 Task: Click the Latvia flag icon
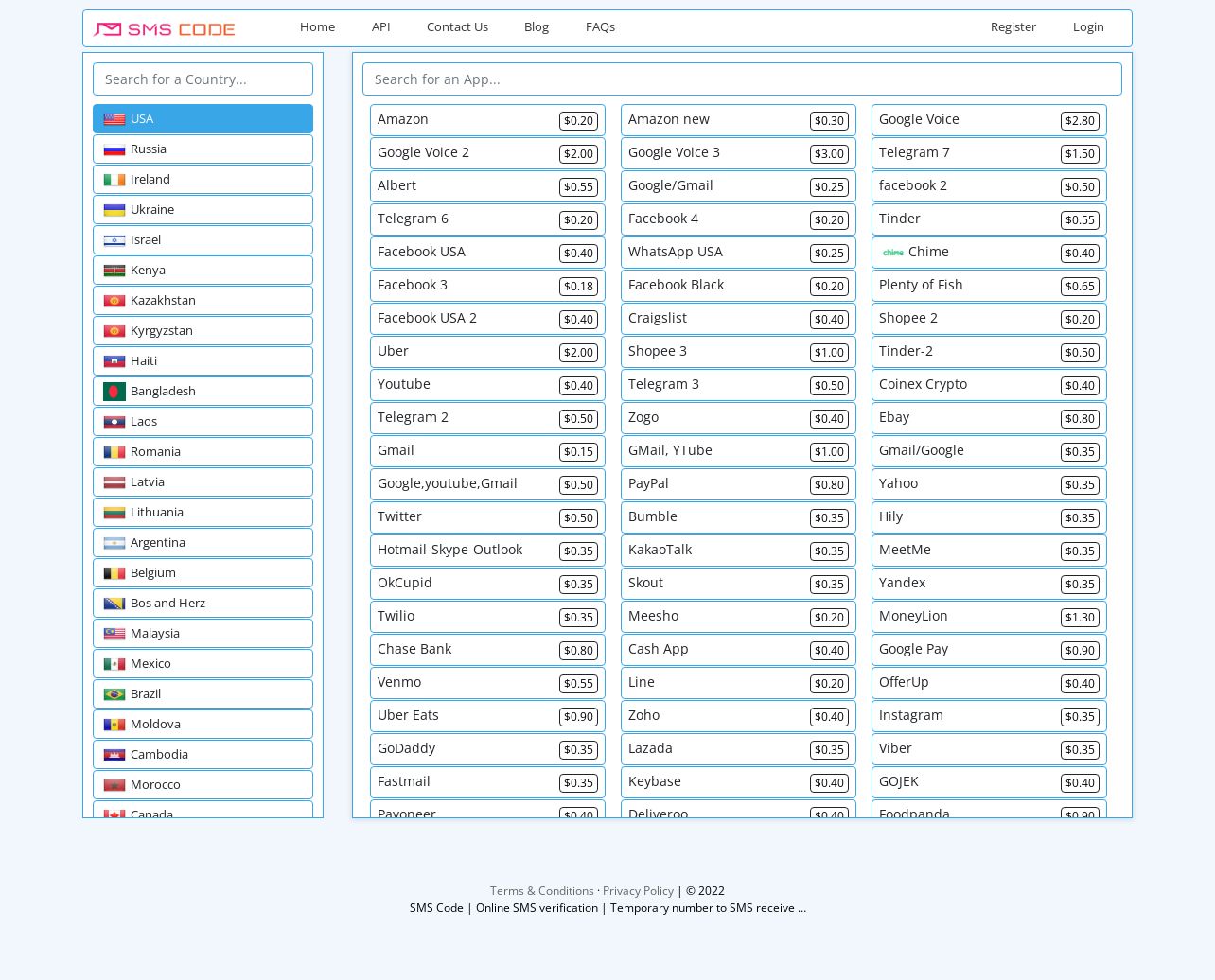[114, 482]
